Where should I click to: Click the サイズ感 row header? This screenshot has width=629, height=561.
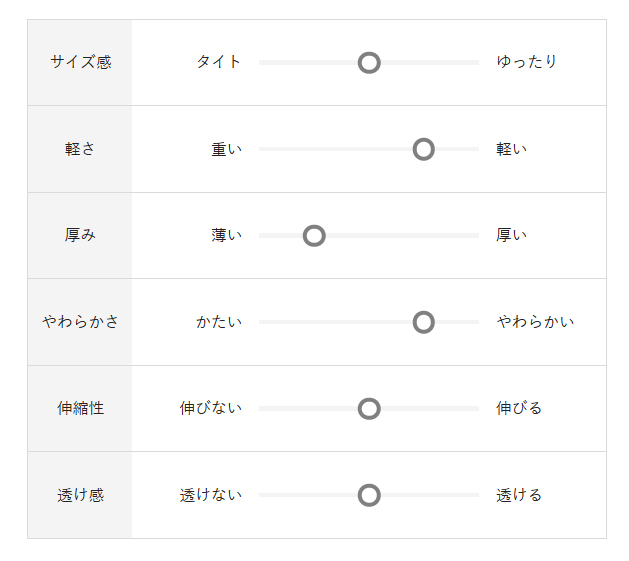80,62
